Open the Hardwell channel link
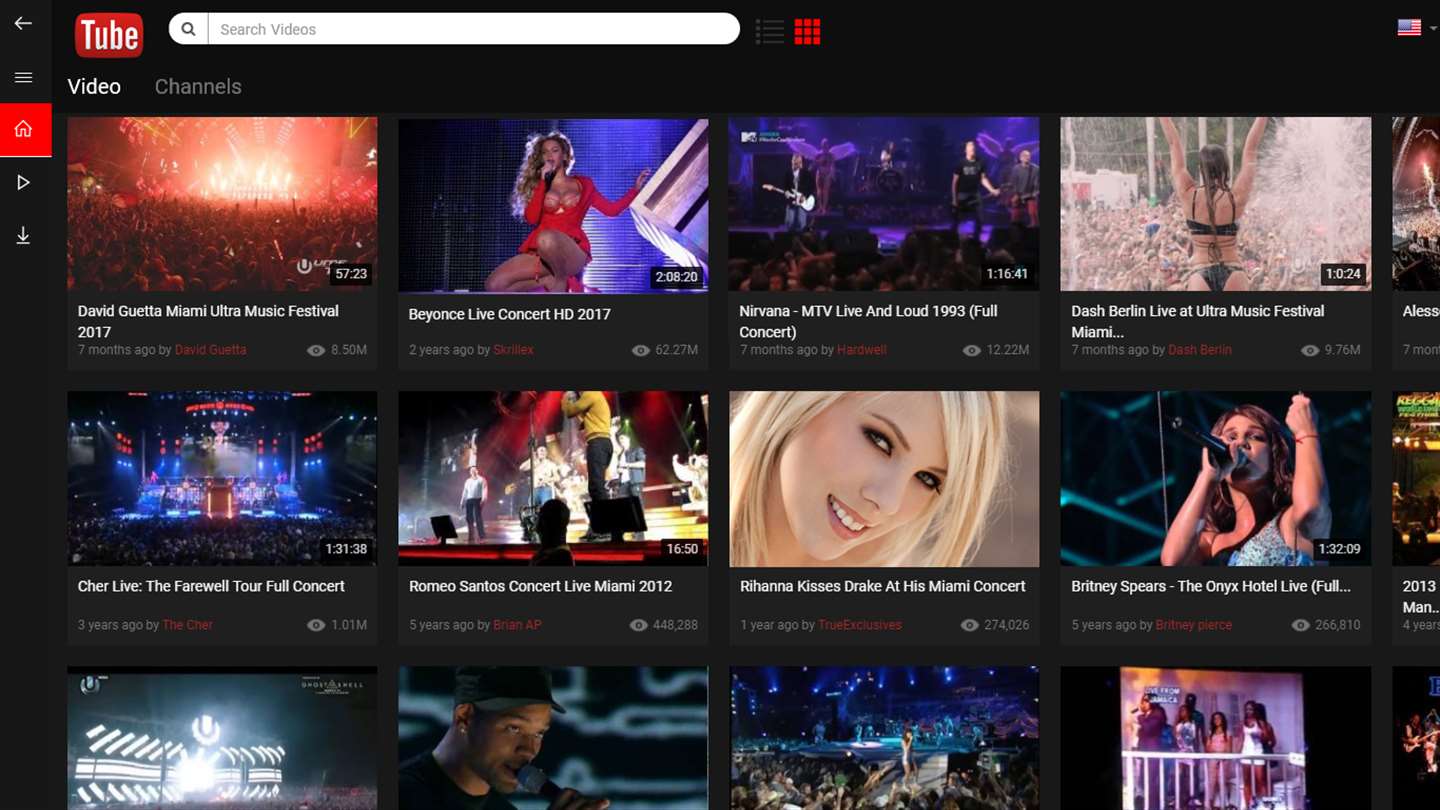This screenshot has height=810, width=1440. (x=862, y=350)
